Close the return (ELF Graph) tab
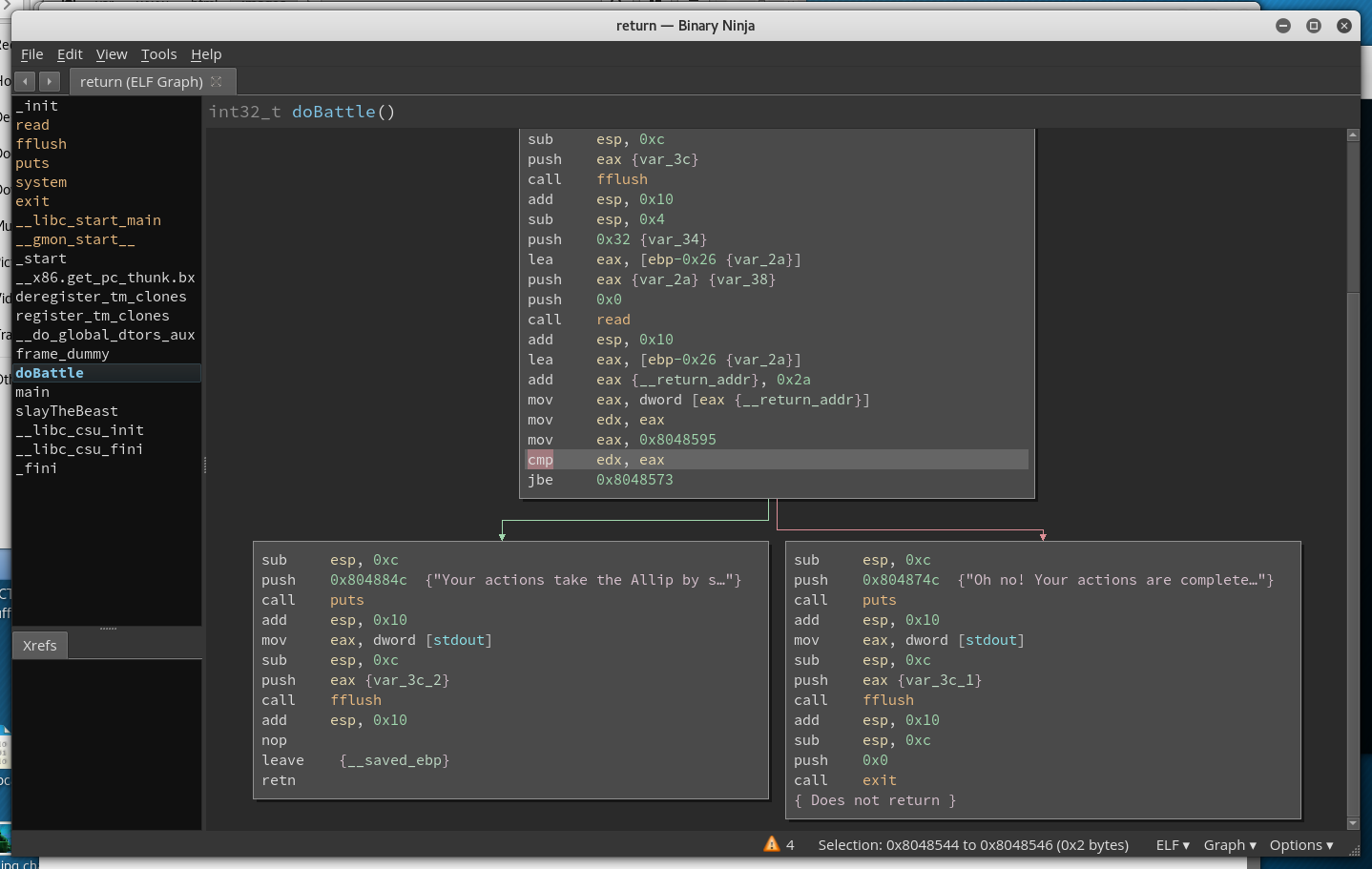 (217, 82)
